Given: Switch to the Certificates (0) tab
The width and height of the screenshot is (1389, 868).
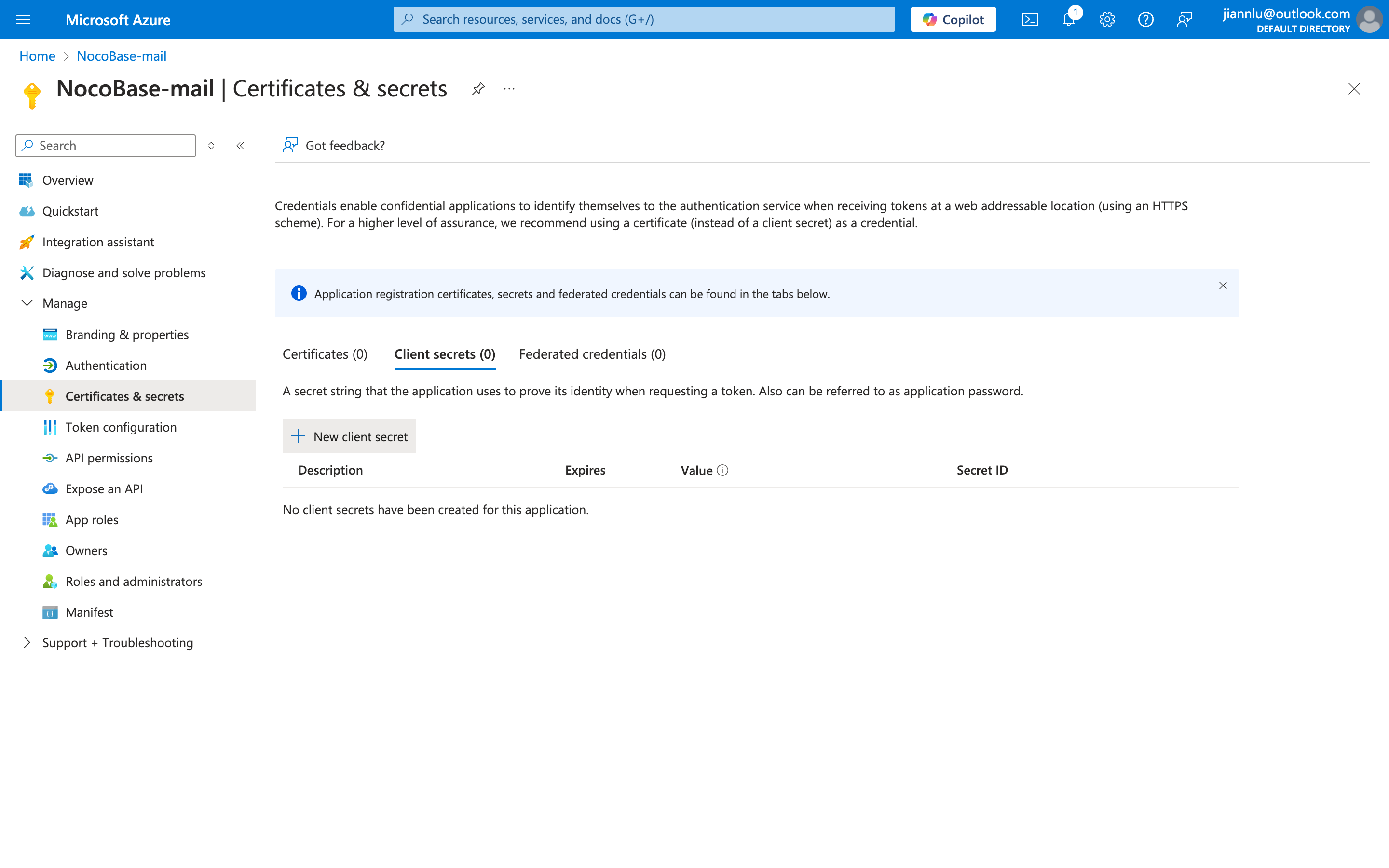Looking at the screenshot, I should click(325, 354).
